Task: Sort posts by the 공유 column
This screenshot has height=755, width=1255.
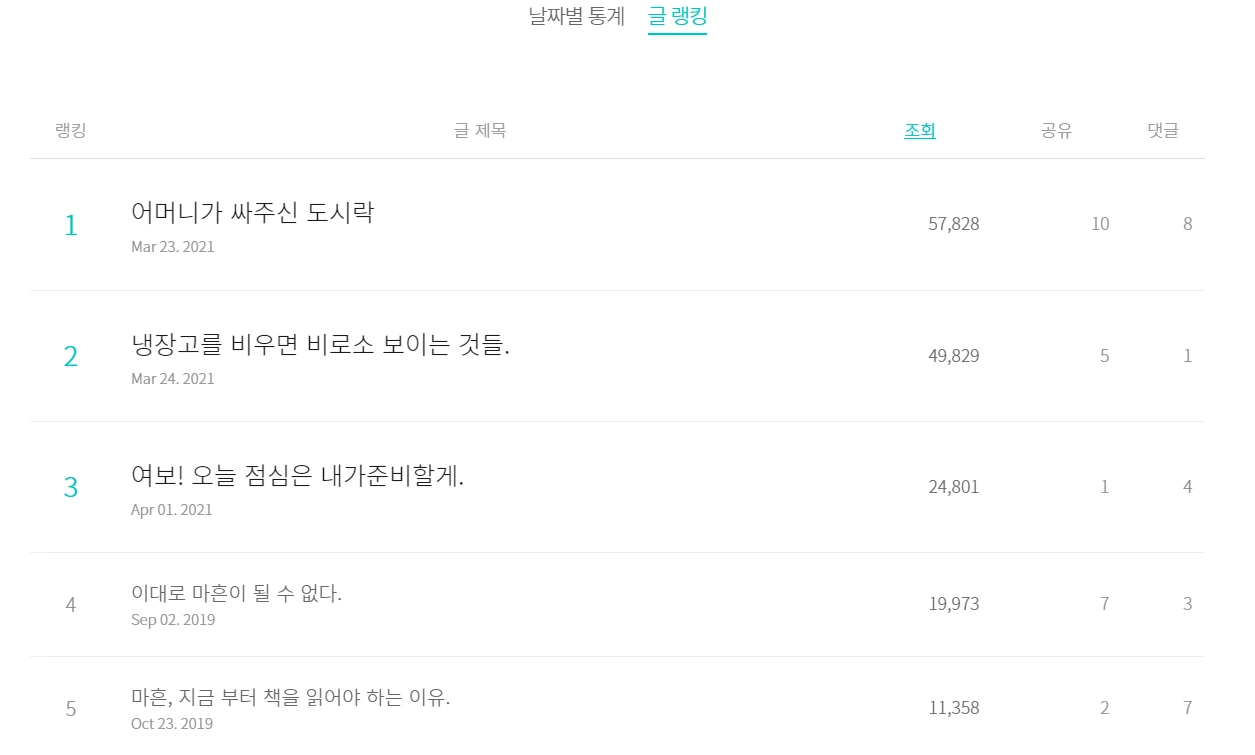Action: (x=1055, y=129)
